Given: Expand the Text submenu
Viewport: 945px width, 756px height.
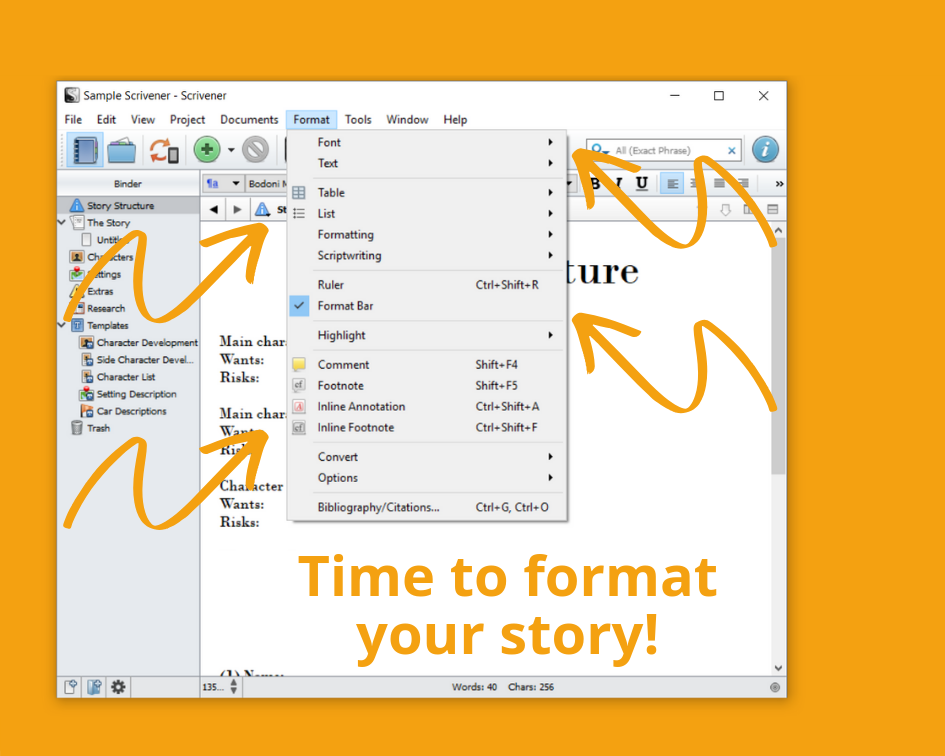Looking at the screenshot, I should [427, 163].
